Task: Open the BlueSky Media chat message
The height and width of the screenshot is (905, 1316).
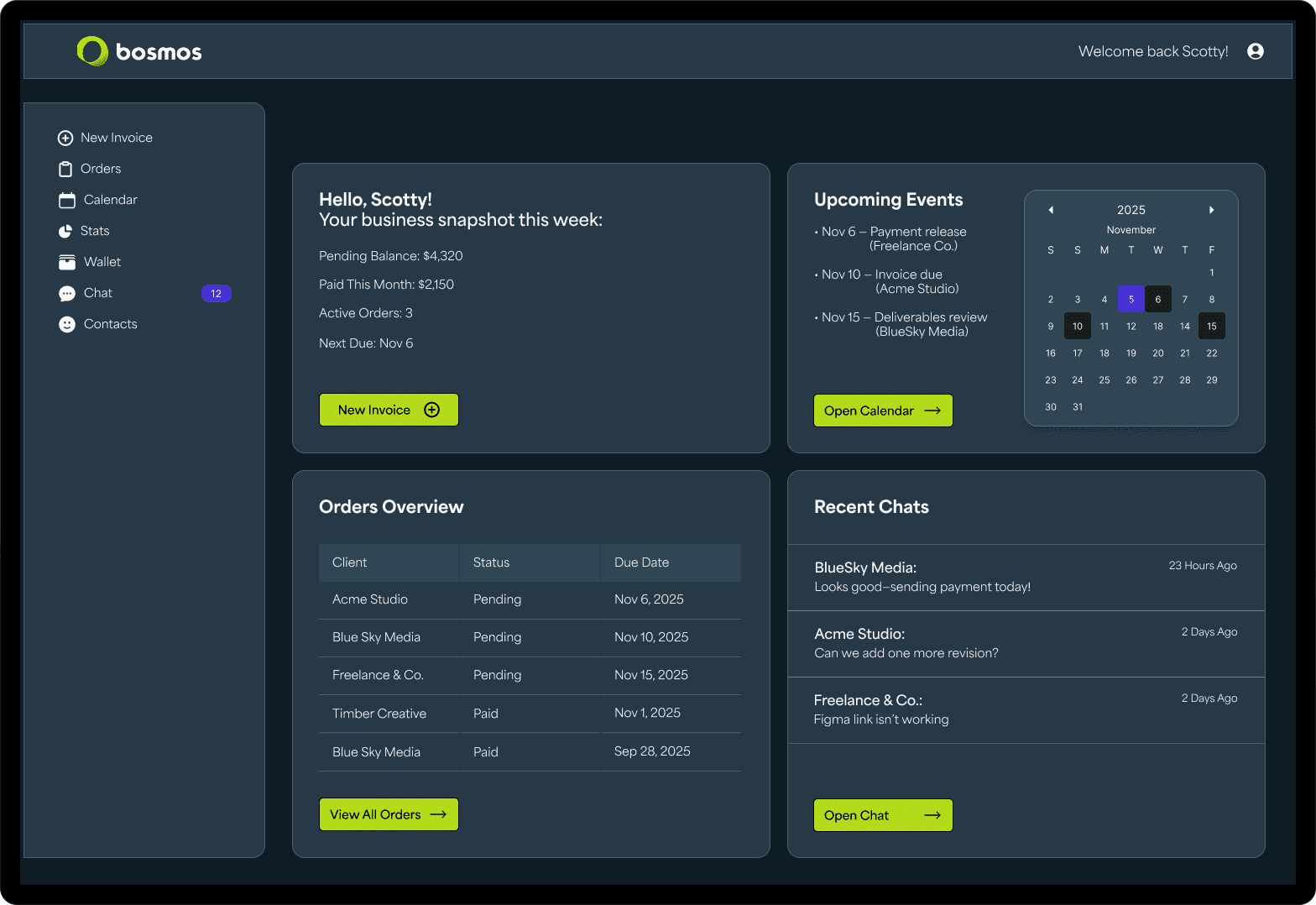Action: [1026, 577]
